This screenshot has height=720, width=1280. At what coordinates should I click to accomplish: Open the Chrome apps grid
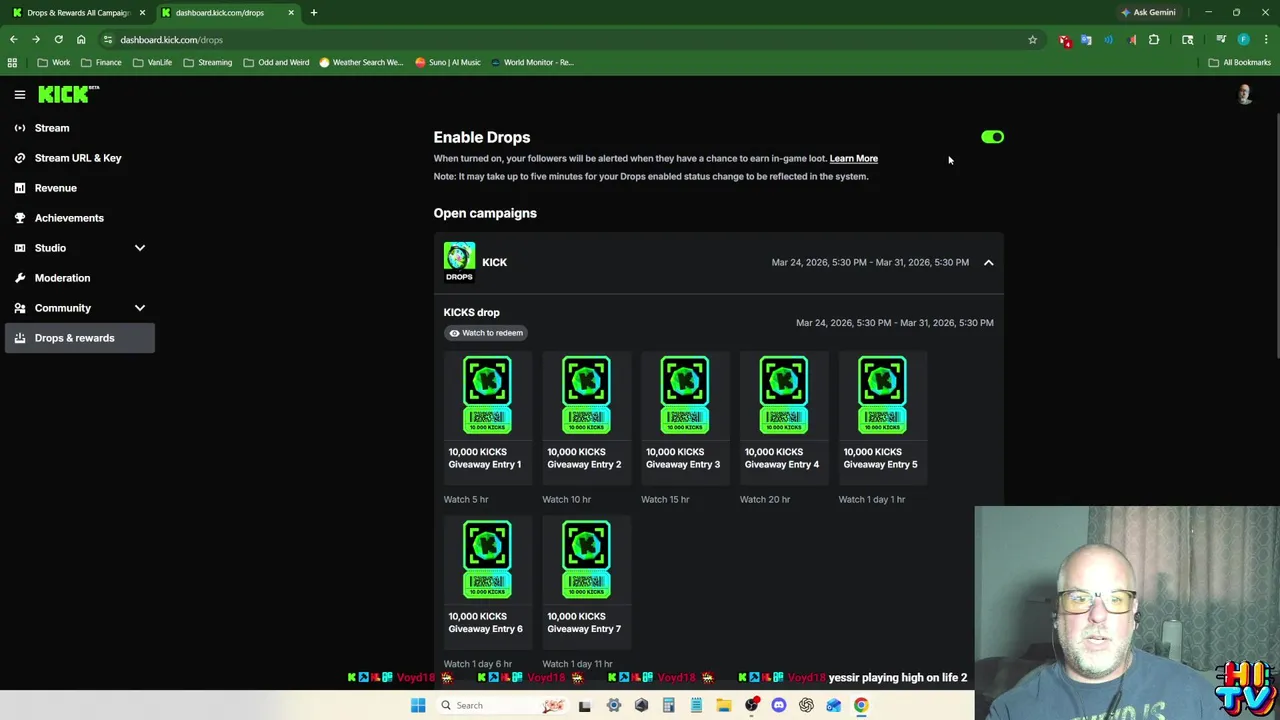click(x=12, y=62)
